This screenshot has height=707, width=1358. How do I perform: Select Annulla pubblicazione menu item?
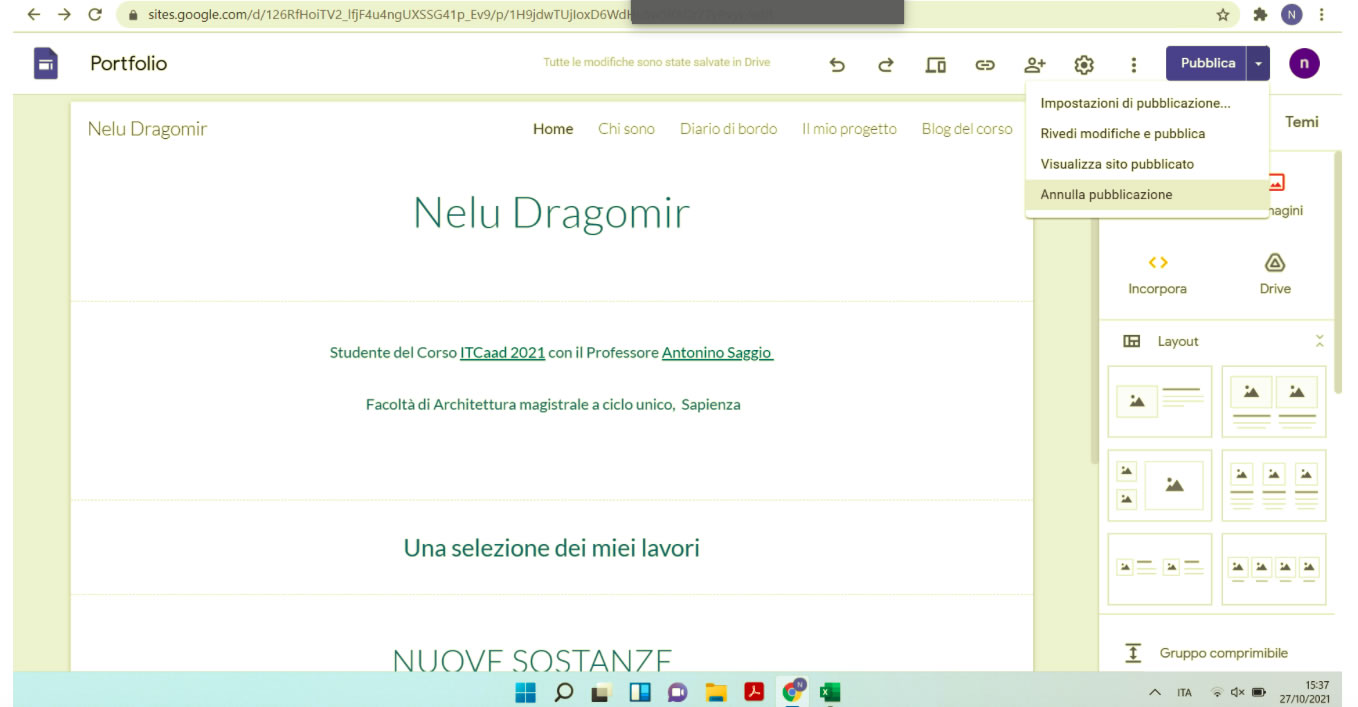(x=1106, y=195)
